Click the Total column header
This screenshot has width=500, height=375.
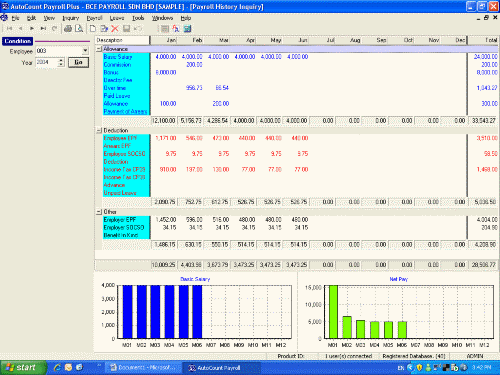click(x=483, y=40)
